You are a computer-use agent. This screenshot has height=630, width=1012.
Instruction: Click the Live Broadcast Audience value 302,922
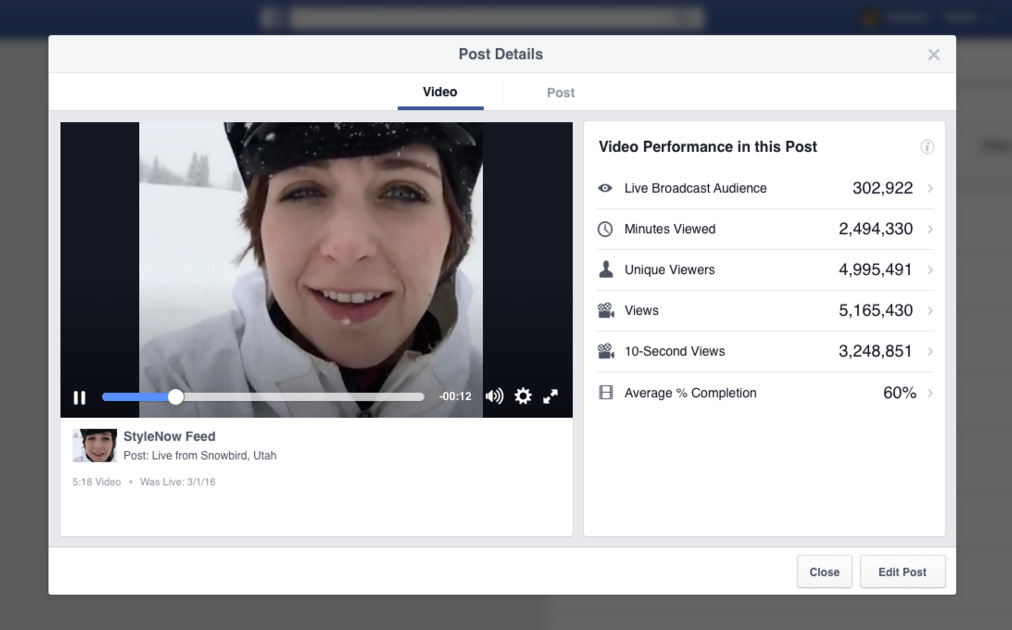[x=882, y=188]
